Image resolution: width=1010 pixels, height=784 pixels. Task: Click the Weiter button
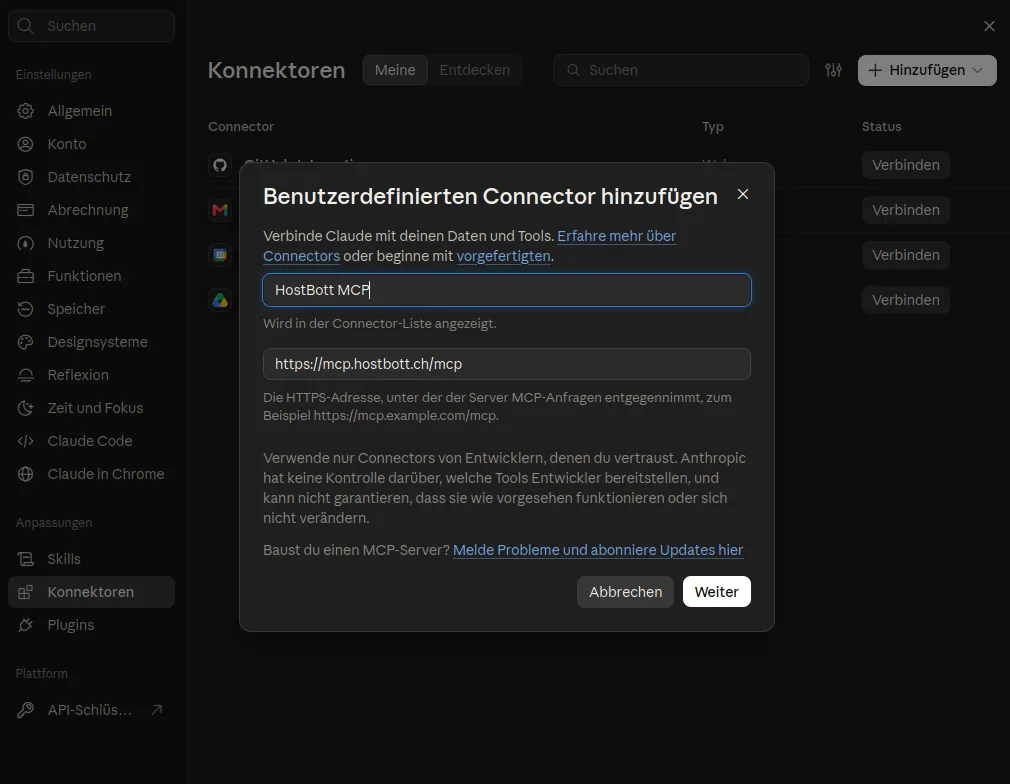pos(716,591)
